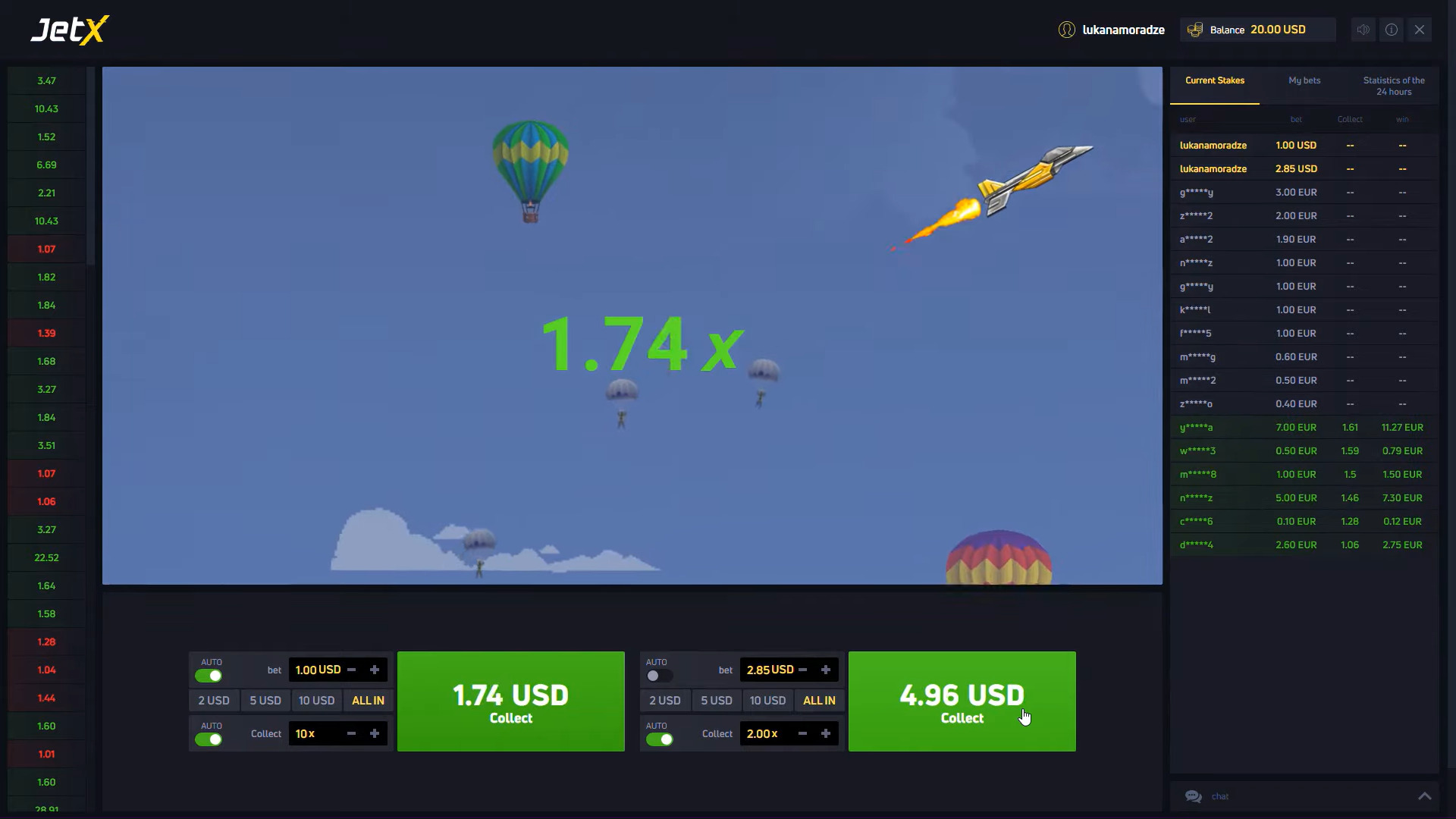
Task: Set right bet to 5 USD
Action: click(717, 701)
